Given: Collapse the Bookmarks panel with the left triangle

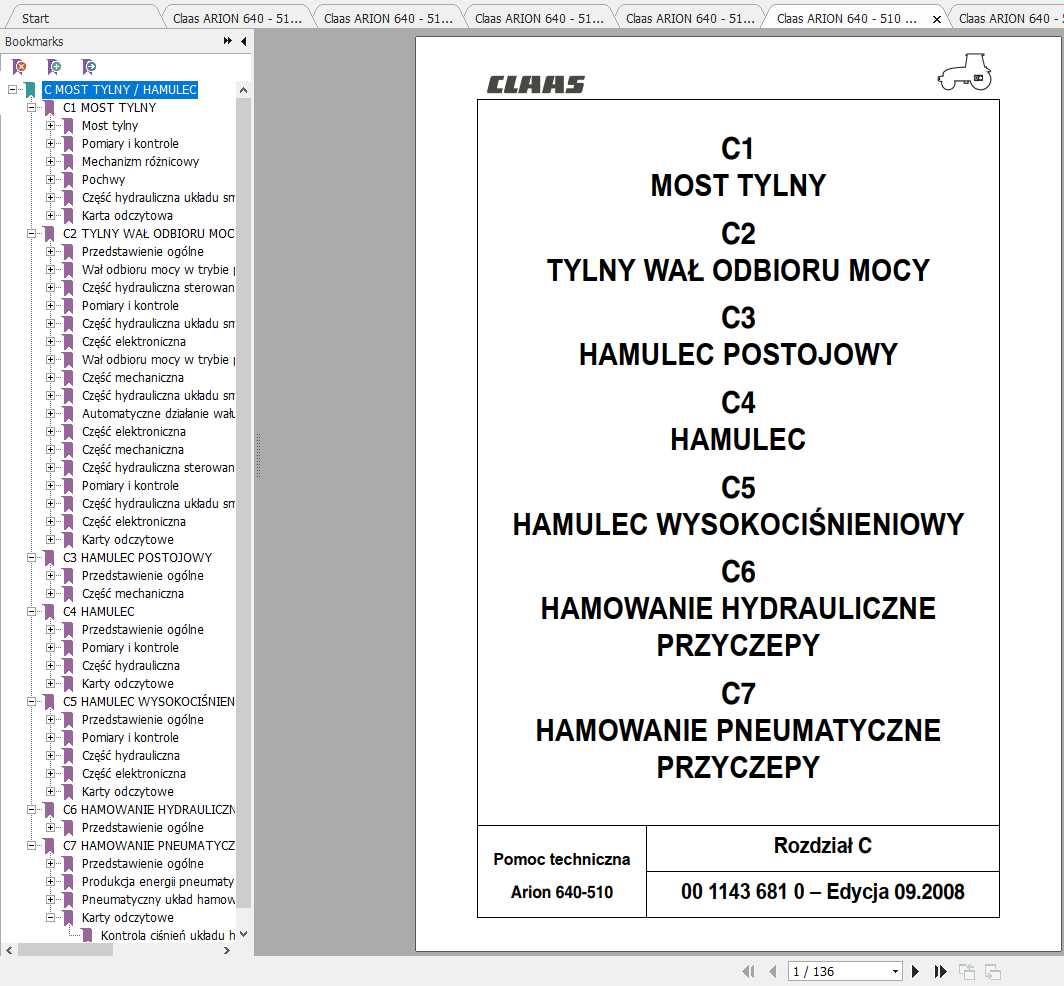Looking at the screenshot, I should pyautogui.click(x=244, y=41).
